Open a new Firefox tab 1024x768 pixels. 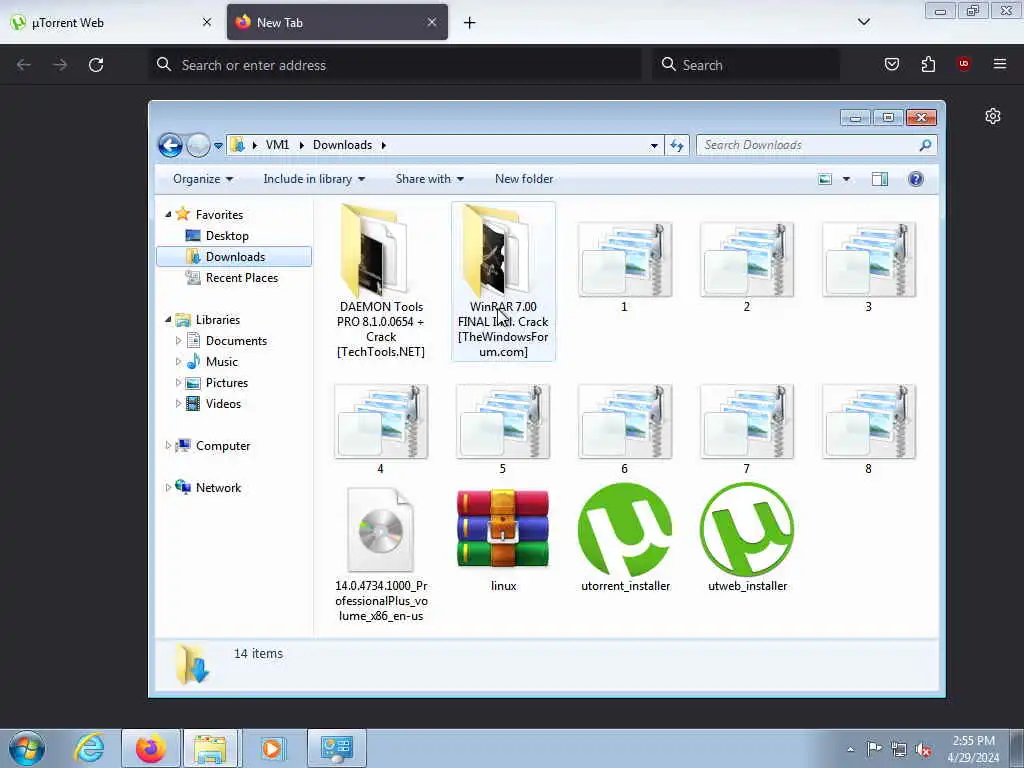tap(469, 23)
